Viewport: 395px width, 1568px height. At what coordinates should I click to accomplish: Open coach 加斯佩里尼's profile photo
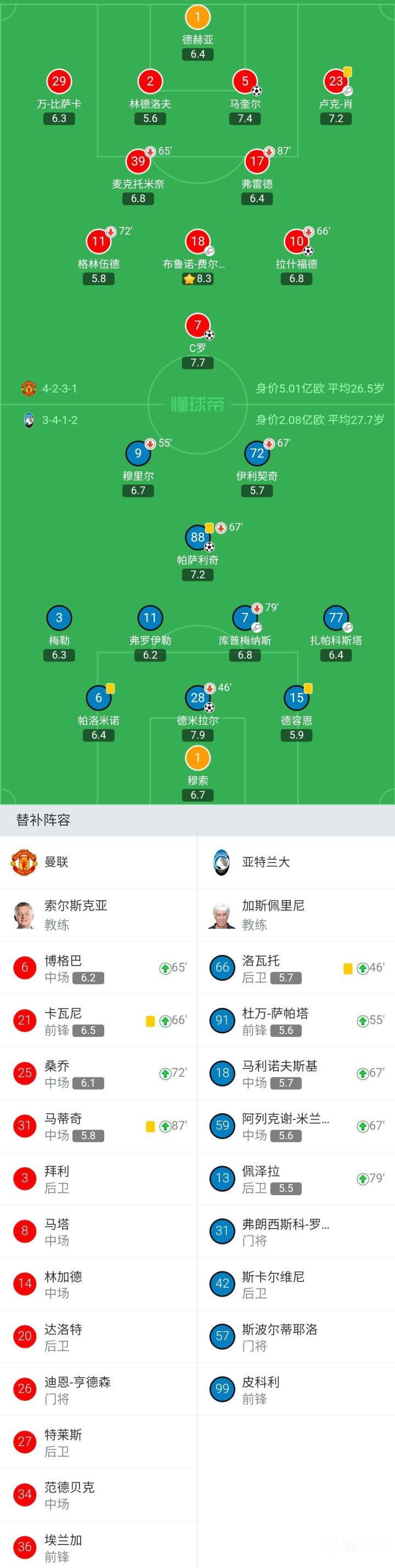[221, 915]
